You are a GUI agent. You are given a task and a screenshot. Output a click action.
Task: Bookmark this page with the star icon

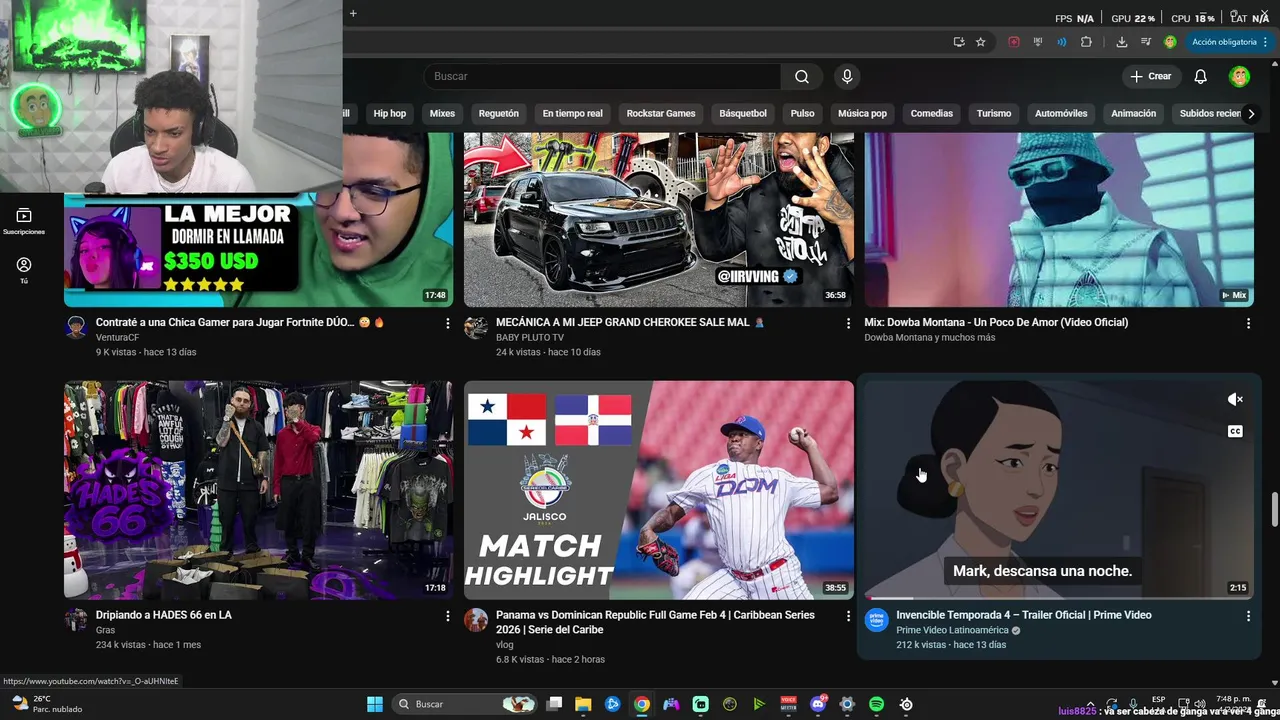point(981,42)
